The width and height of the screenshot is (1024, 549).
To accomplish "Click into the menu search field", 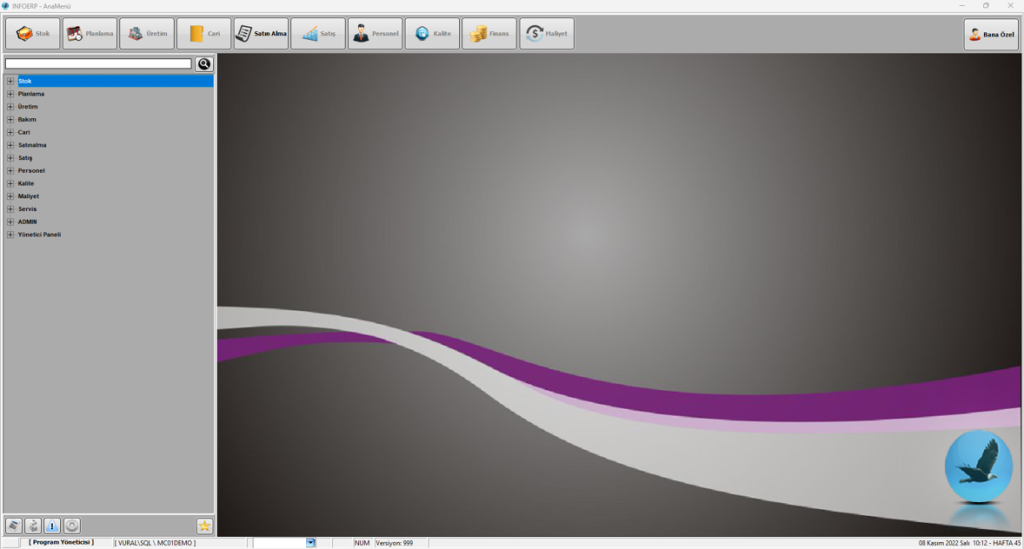I will tap(98, 64).
